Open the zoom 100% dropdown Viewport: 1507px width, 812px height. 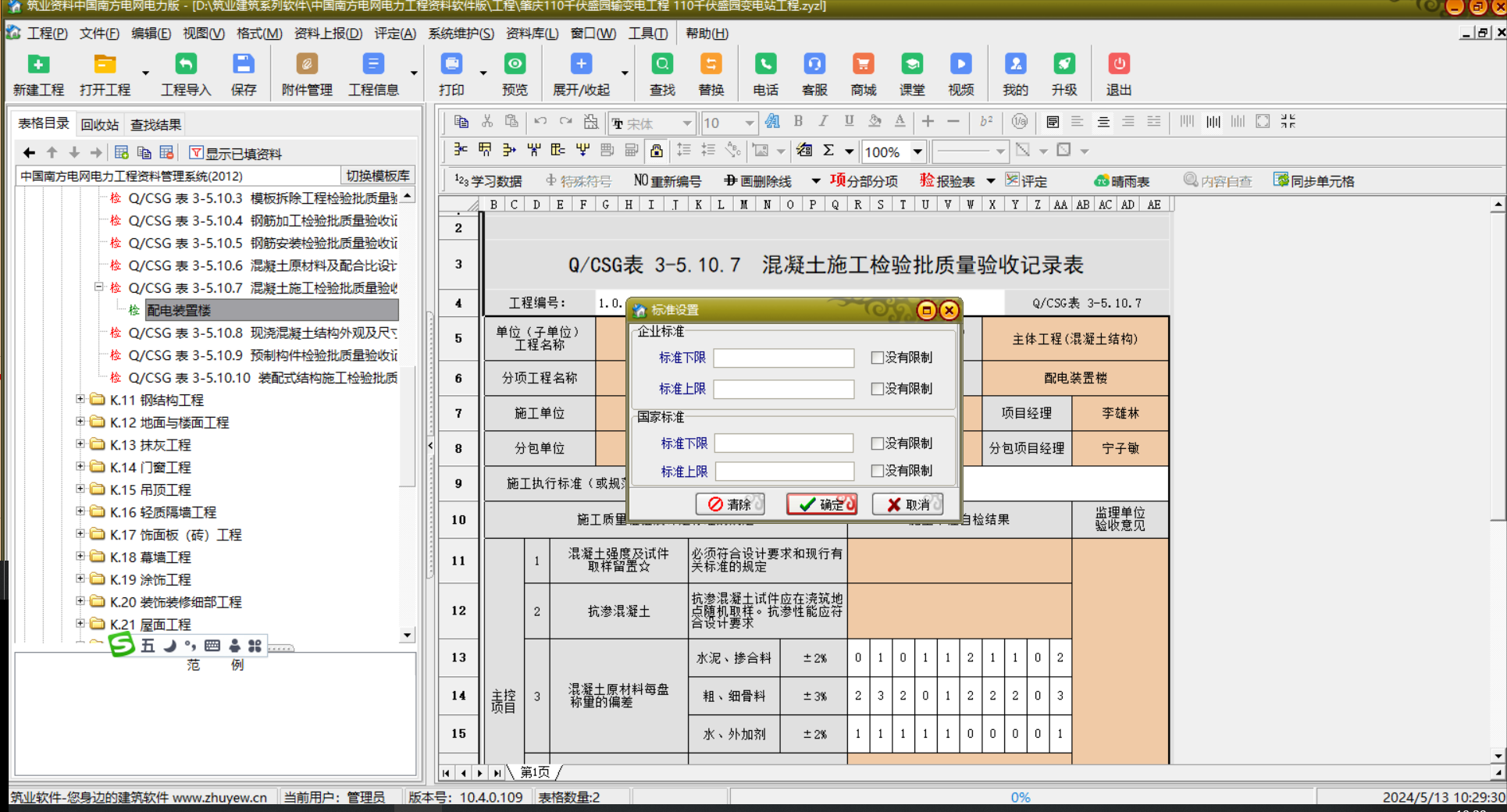pyautogui.click(x=918, y=151)
